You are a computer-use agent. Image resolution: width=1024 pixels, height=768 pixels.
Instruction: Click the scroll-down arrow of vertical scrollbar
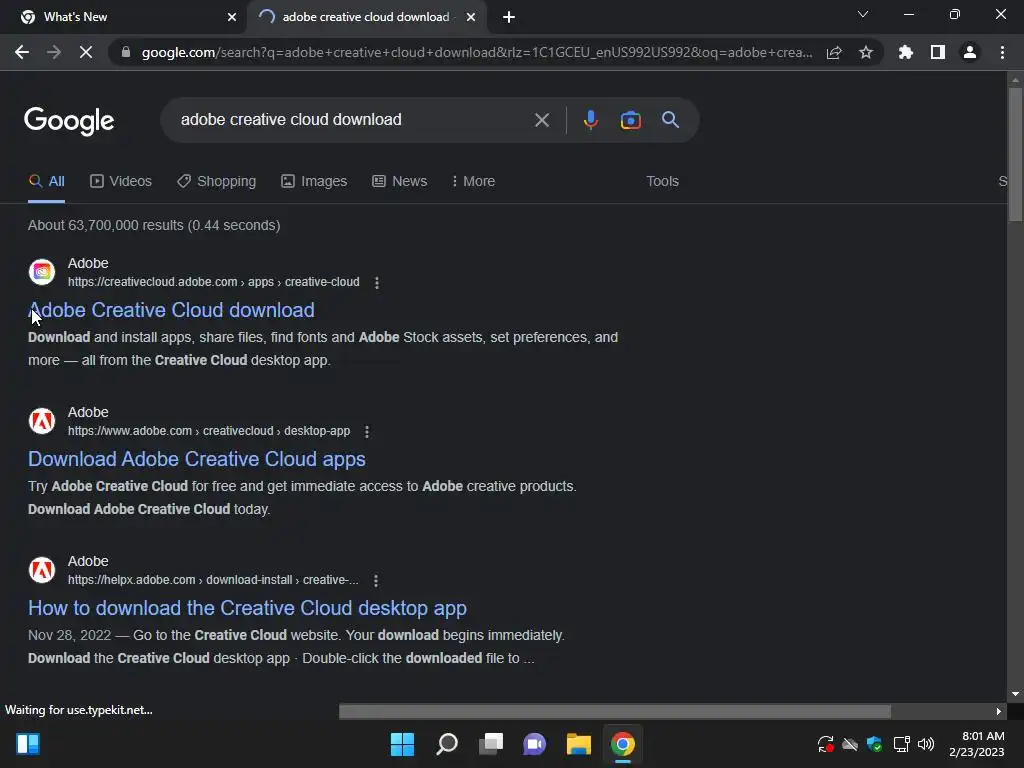point(1015,694)
